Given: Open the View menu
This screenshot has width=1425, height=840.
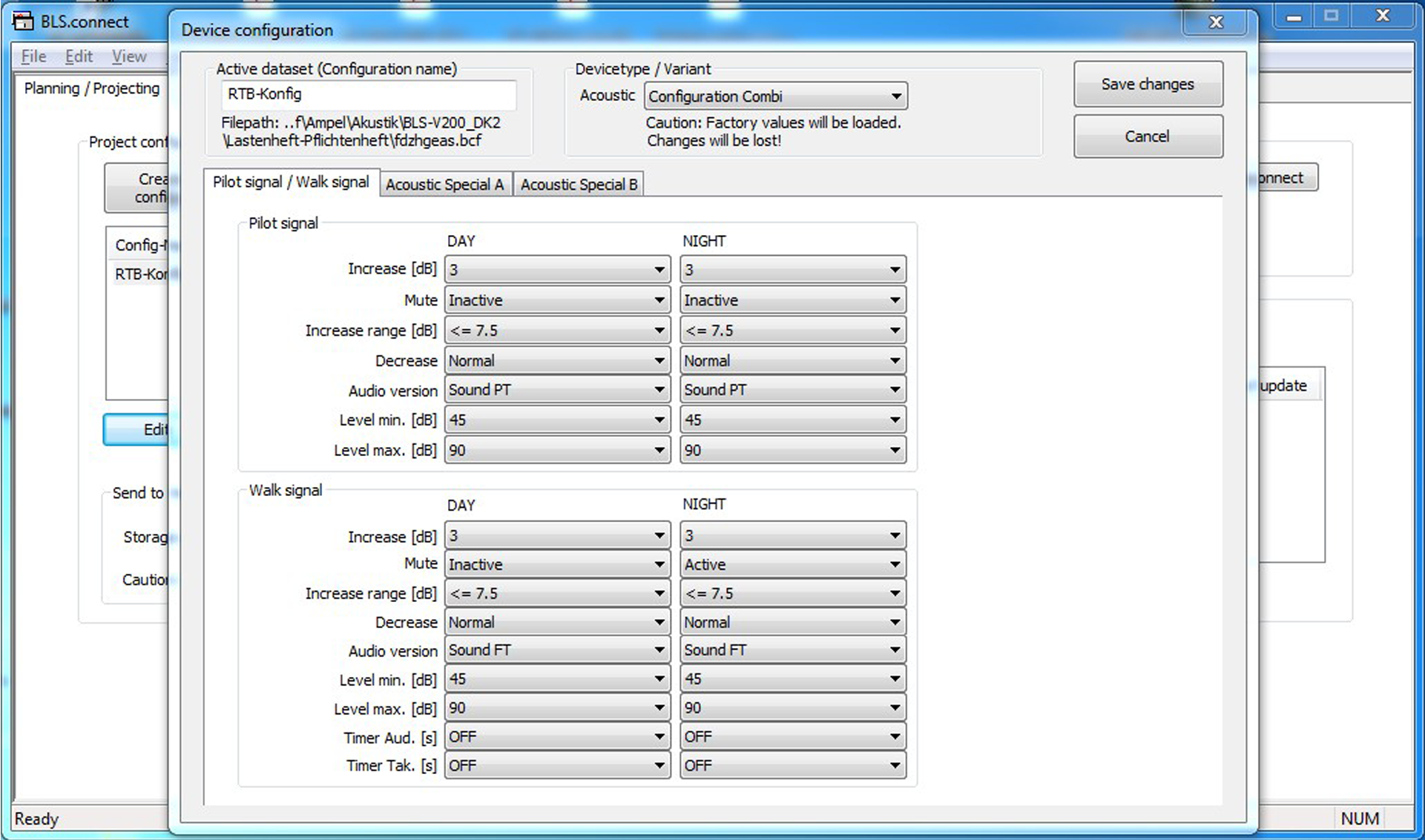Looking at the screenshot, I should (129, 56).
